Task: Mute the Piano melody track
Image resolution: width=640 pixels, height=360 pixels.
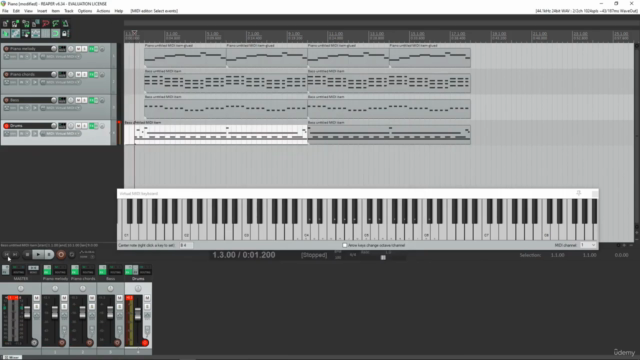Action: click(x=78, y=49)
